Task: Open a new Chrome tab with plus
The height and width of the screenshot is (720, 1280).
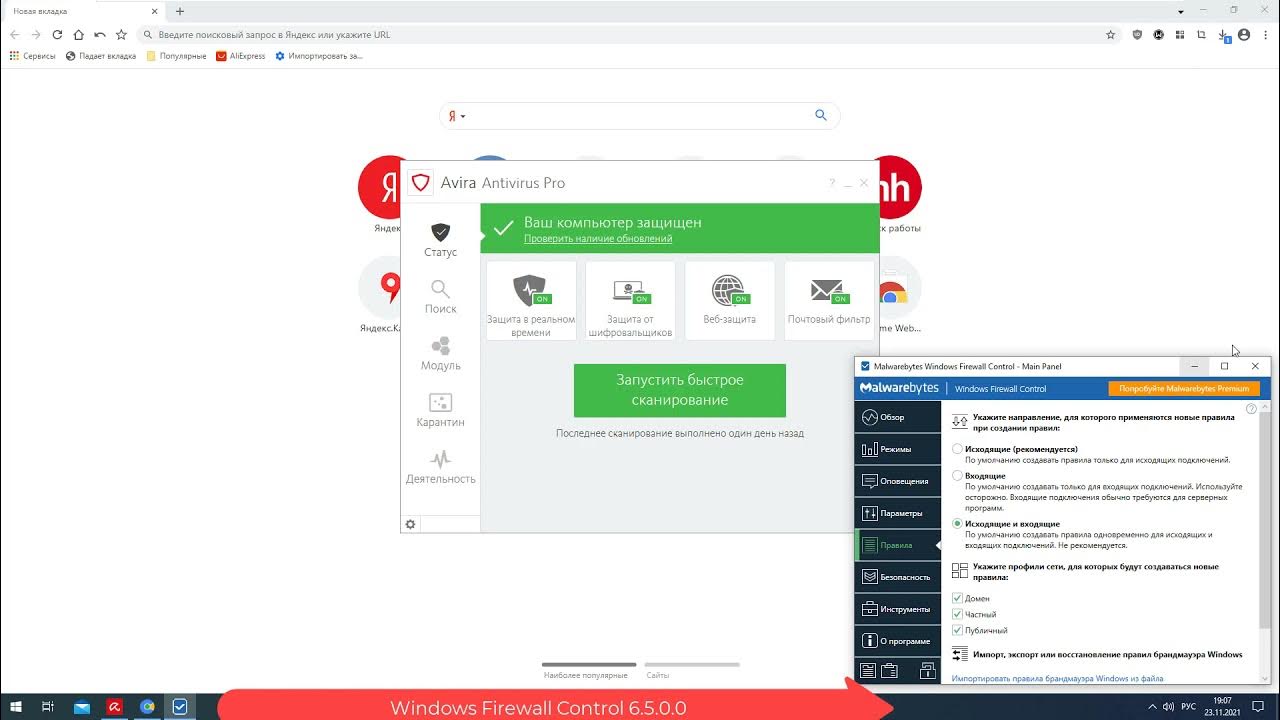Action: (x=180, y=11)
